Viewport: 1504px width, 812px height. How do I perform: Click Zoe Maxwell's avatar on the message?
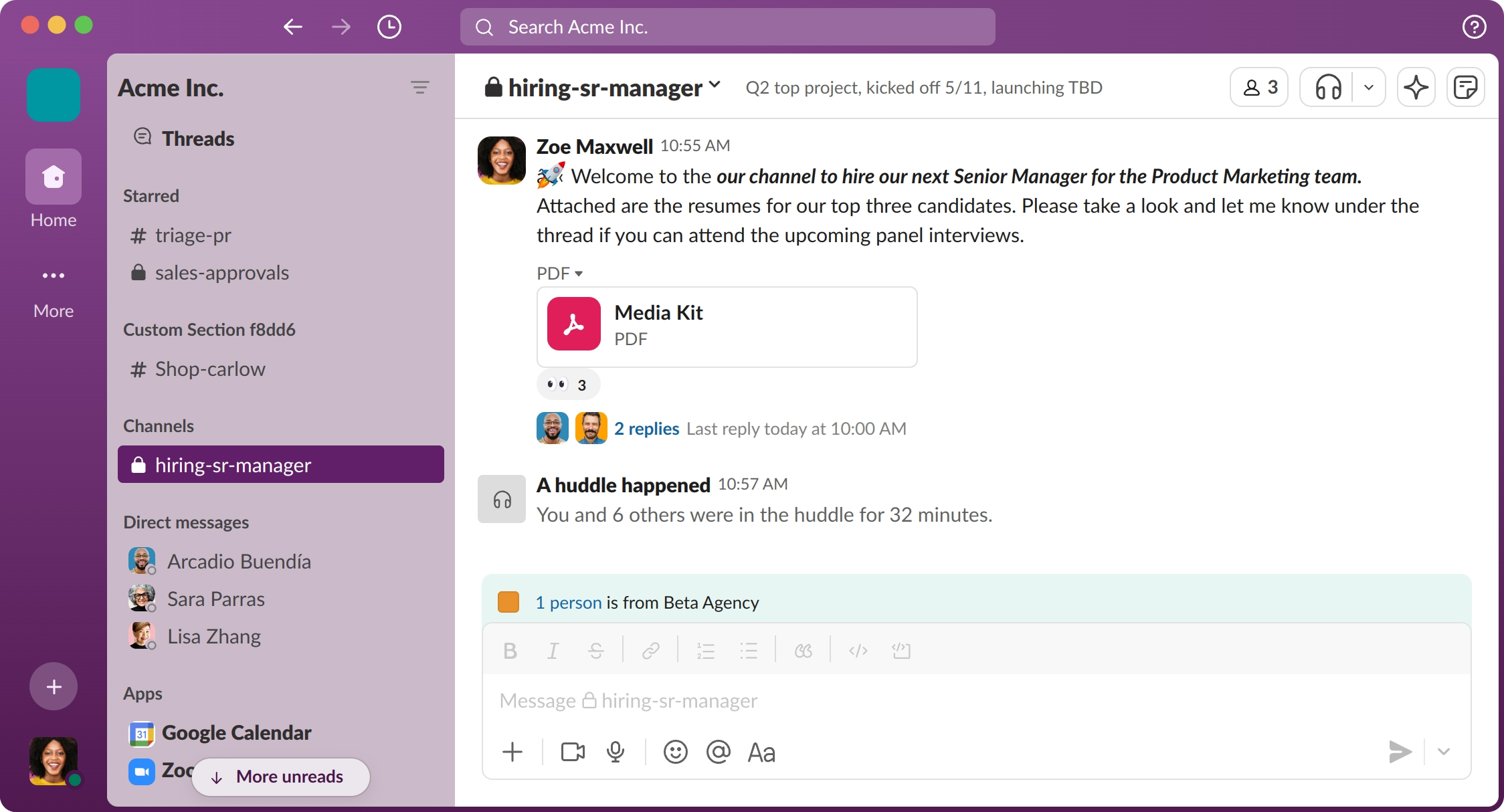pos(502,161)
